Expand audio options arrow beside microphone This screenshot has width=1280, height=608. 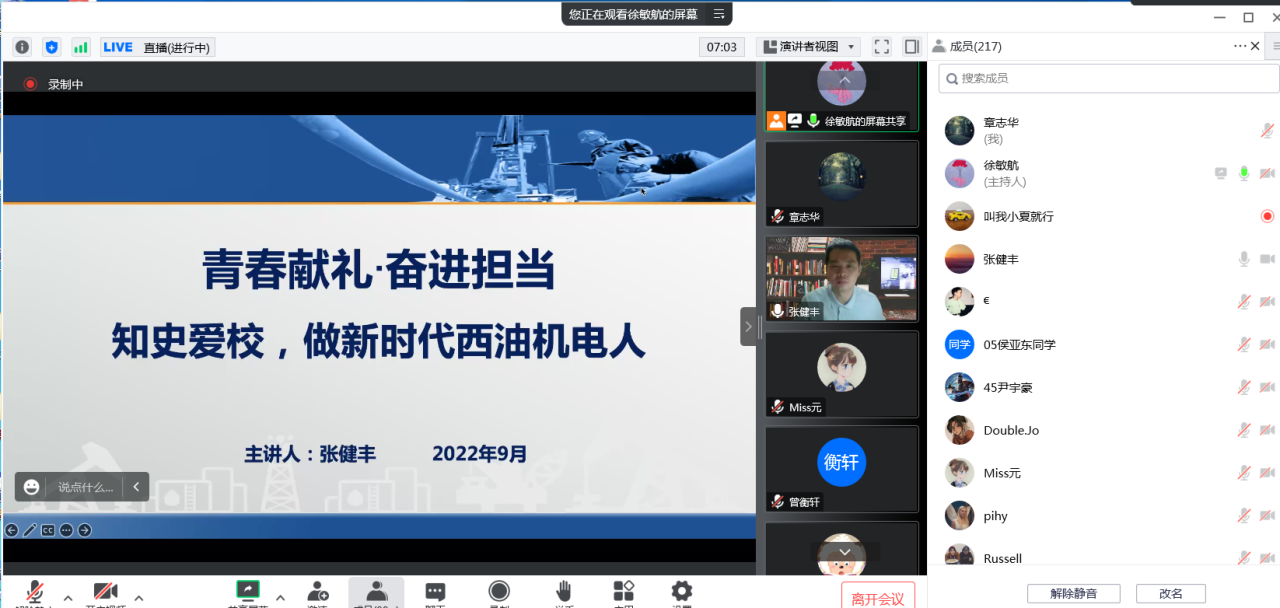68,598
